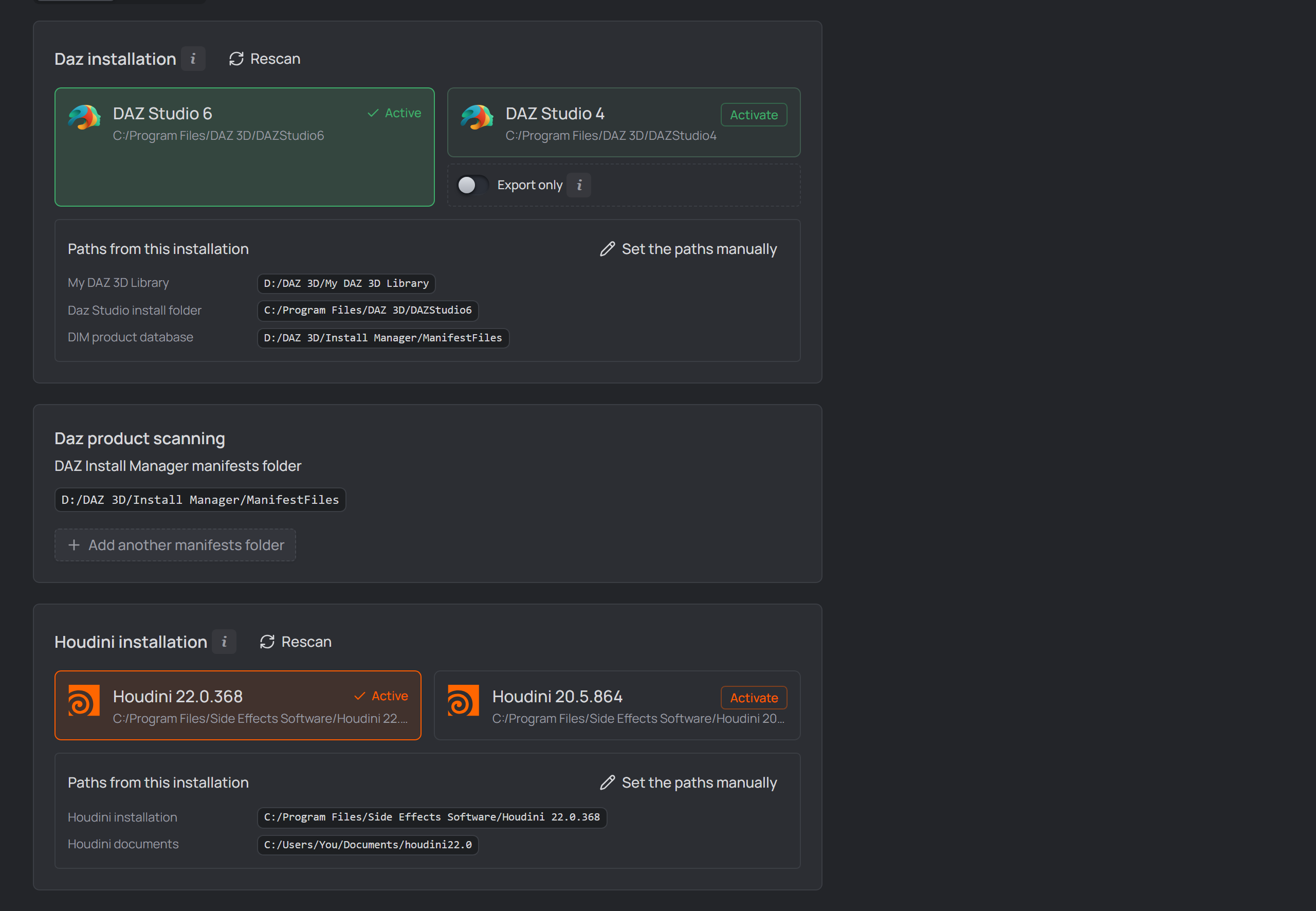Screen dimensions: 1316x911
Task: Click the manifests folder path under Daz product scanning
Action: (200, 500)
